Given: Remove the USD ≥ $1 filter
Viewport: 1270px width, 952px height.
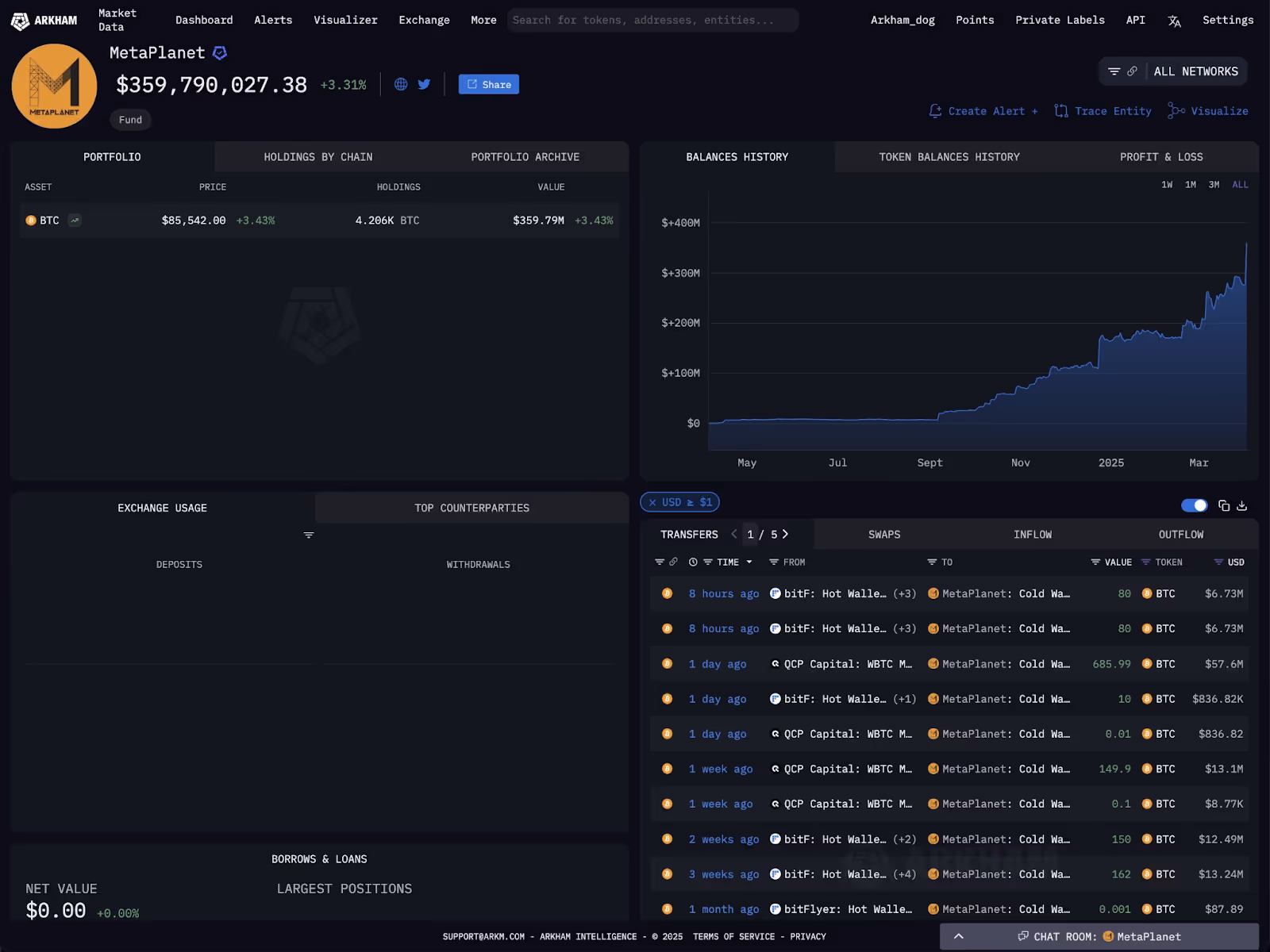Looking at the screenshot, I should pyautogui.click(x=652, y=502).
